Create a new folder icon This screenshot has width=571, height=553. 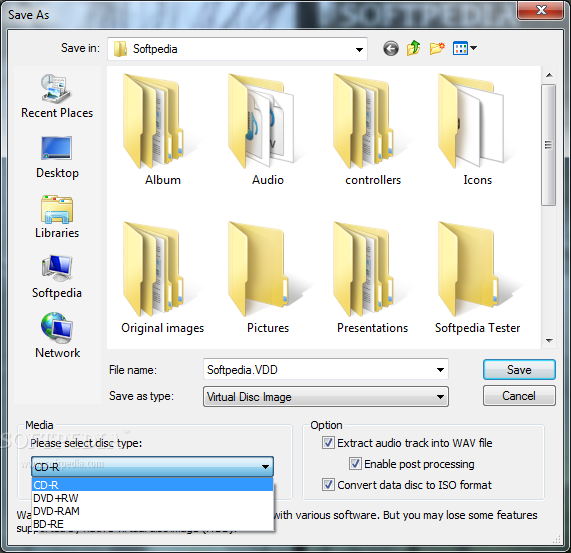tap(437, 48)
